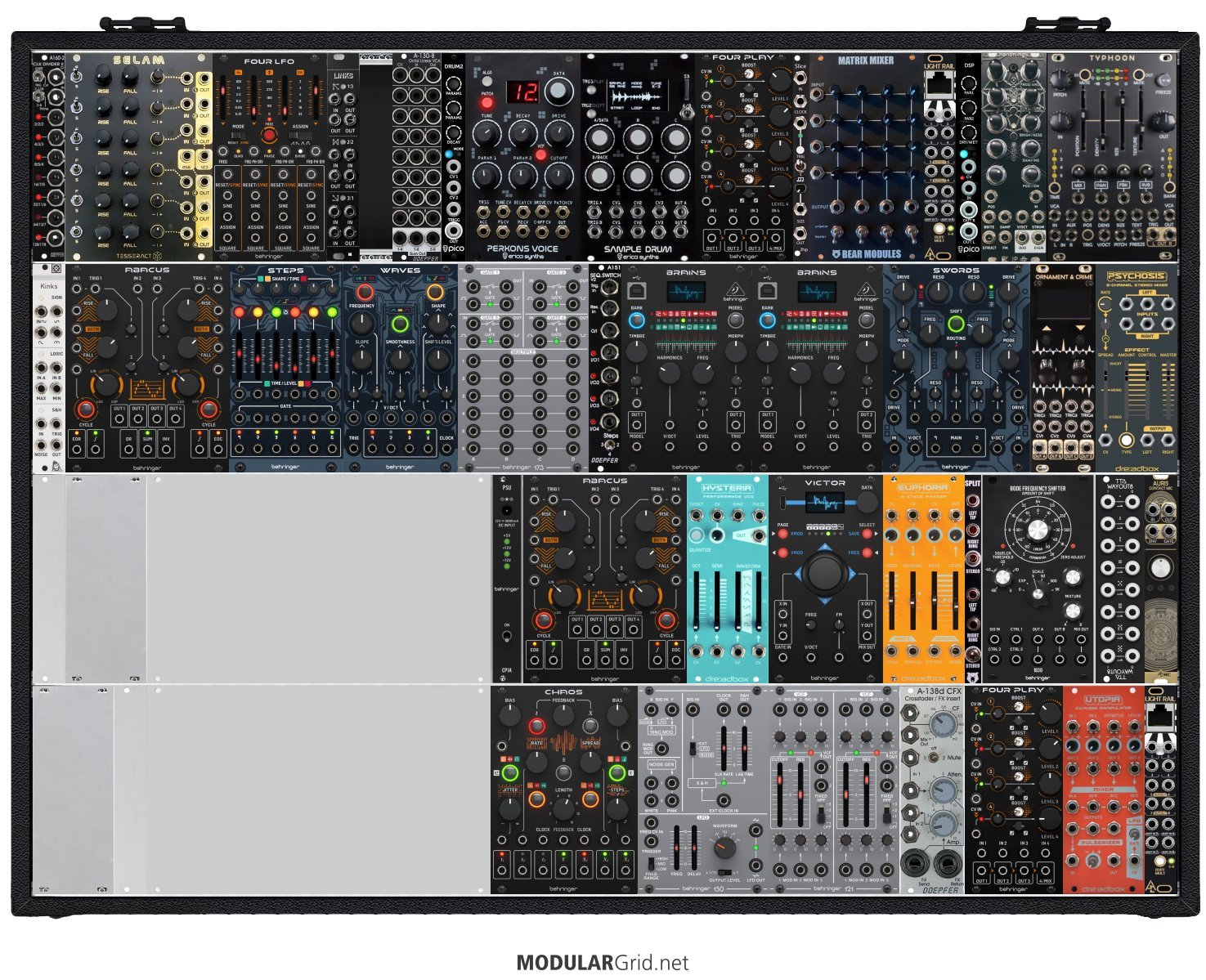1206x980 pixels.
Task: Click the DATA knob on Victor
Action: point(868,501)
